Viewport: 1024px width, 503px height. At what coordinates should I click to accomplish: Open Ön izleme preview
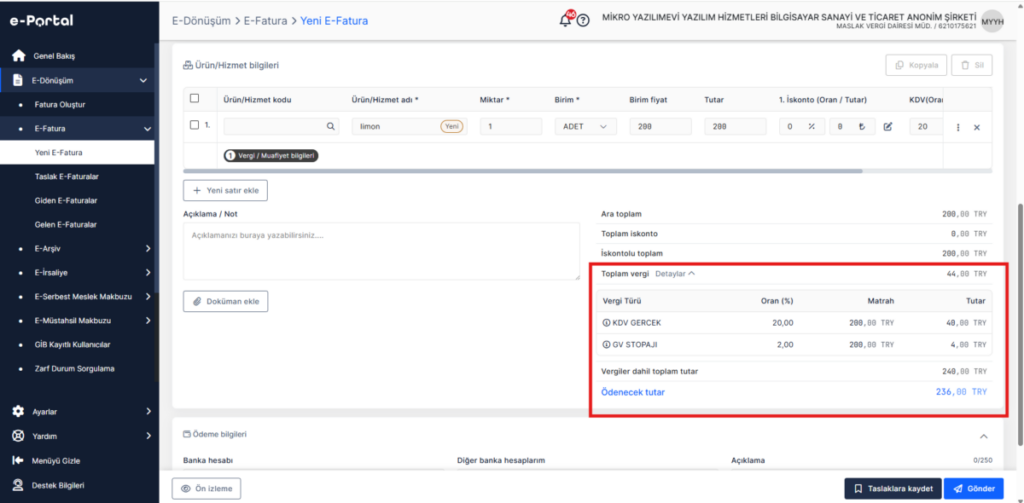pos(206,489)
